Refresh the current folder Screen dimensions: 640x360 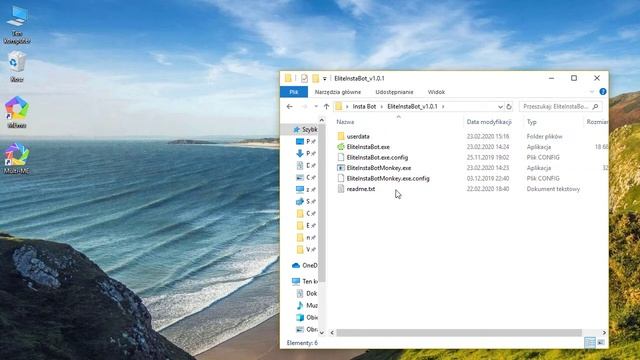click(509, 107)
